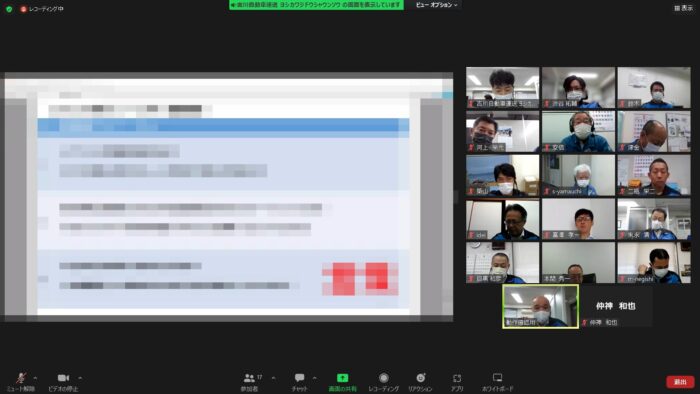Open the participants panel showing 17
Viewport: 700px width, 394px height.
point(250,382)
